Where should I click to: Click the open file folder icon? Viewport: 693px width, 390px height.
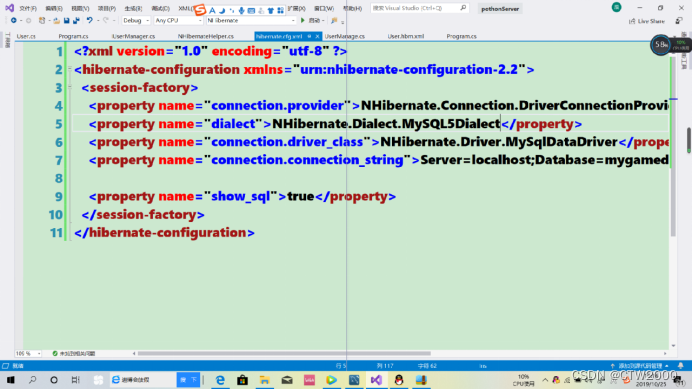(x=57, y=20)
